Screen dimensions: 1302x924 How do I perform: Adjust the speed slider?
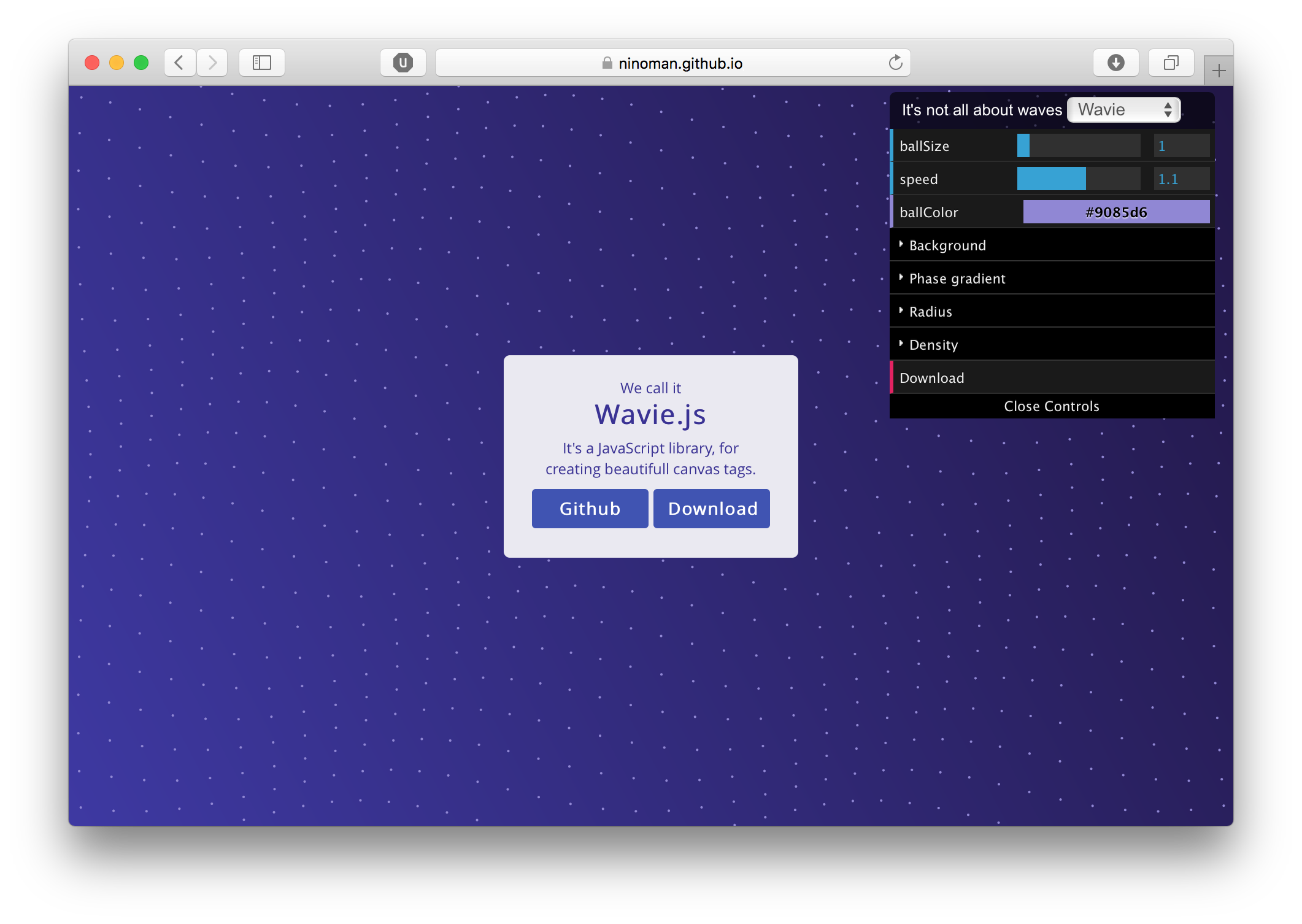coord(1078,179)
